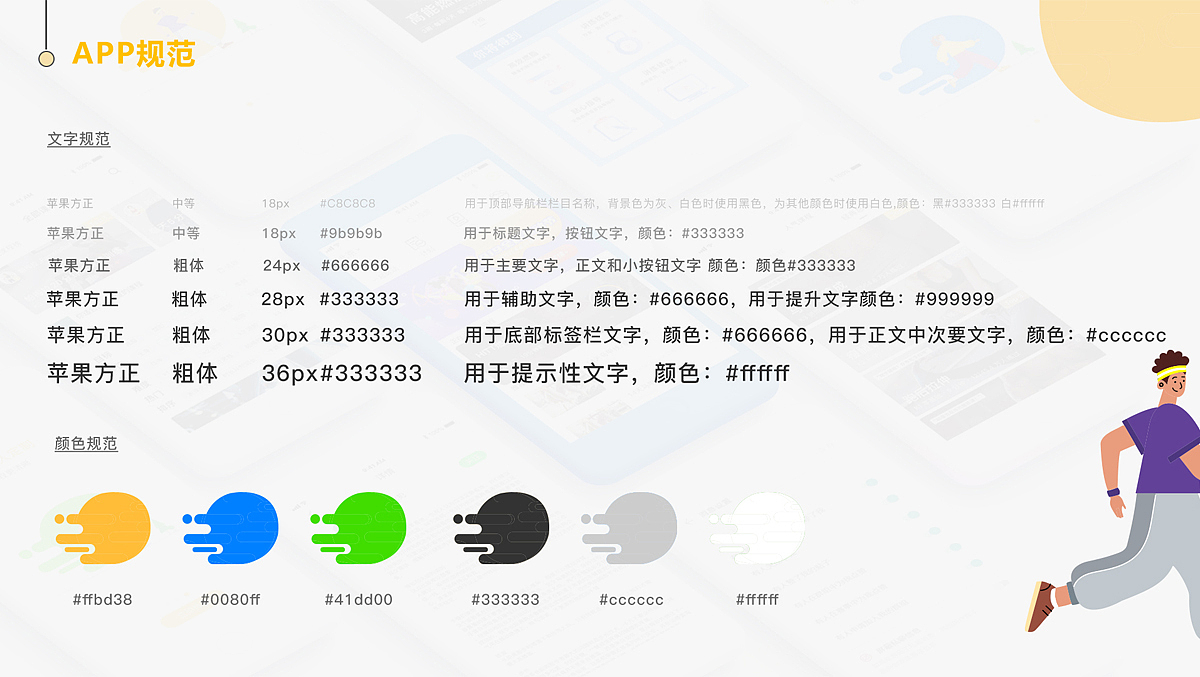Screen dimensions: 1200x677
Task: Click the 用于主要文字，正文和小按钮文字 description
Action: (x=660, y=265)
